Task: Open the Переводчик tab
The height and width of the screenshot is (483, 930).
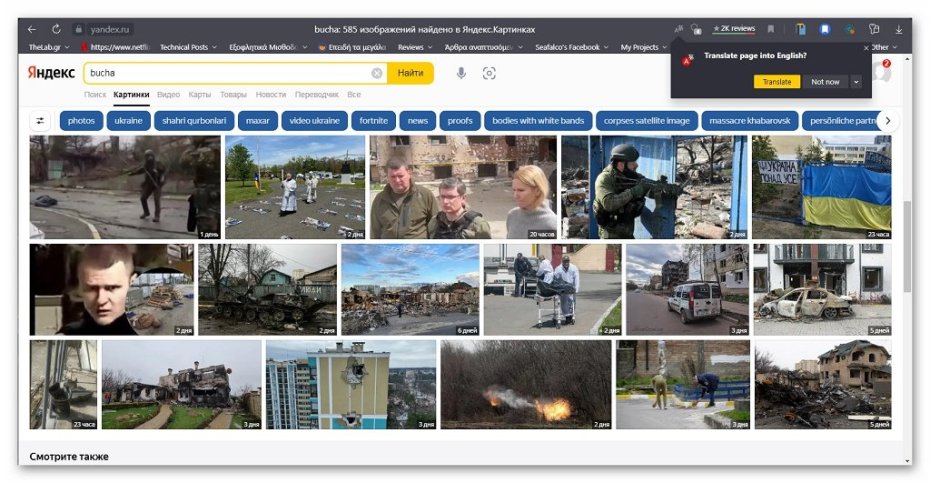Action: 317,94
